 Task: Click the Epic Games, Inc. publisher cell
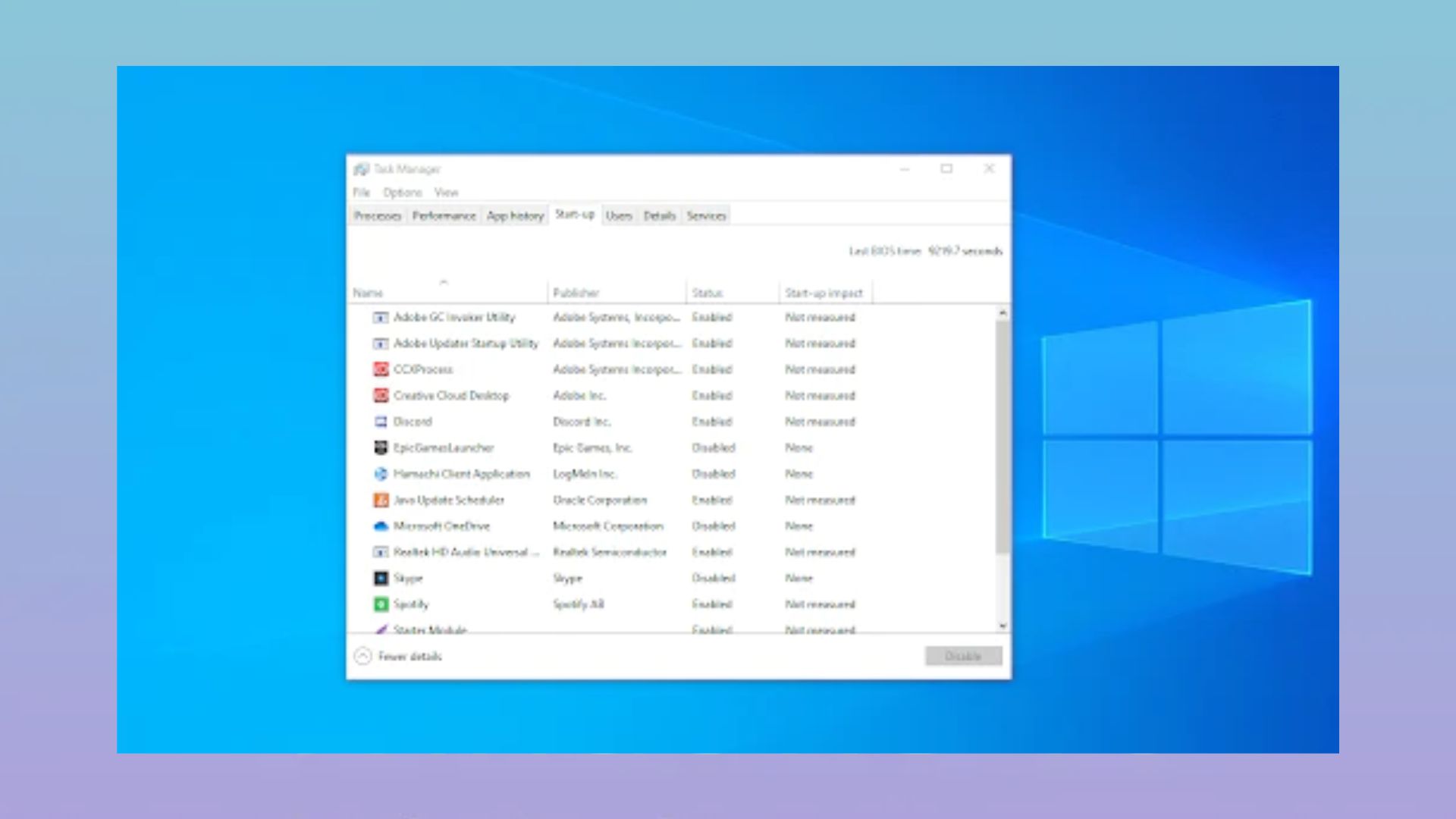(592, 447)
